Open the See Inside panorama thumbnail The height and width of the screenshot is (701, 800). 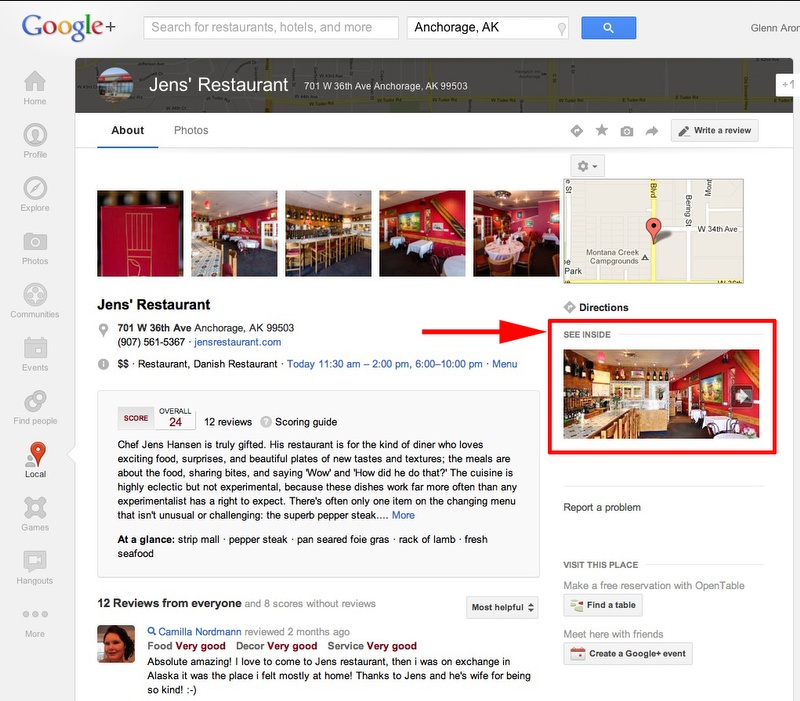661,394
